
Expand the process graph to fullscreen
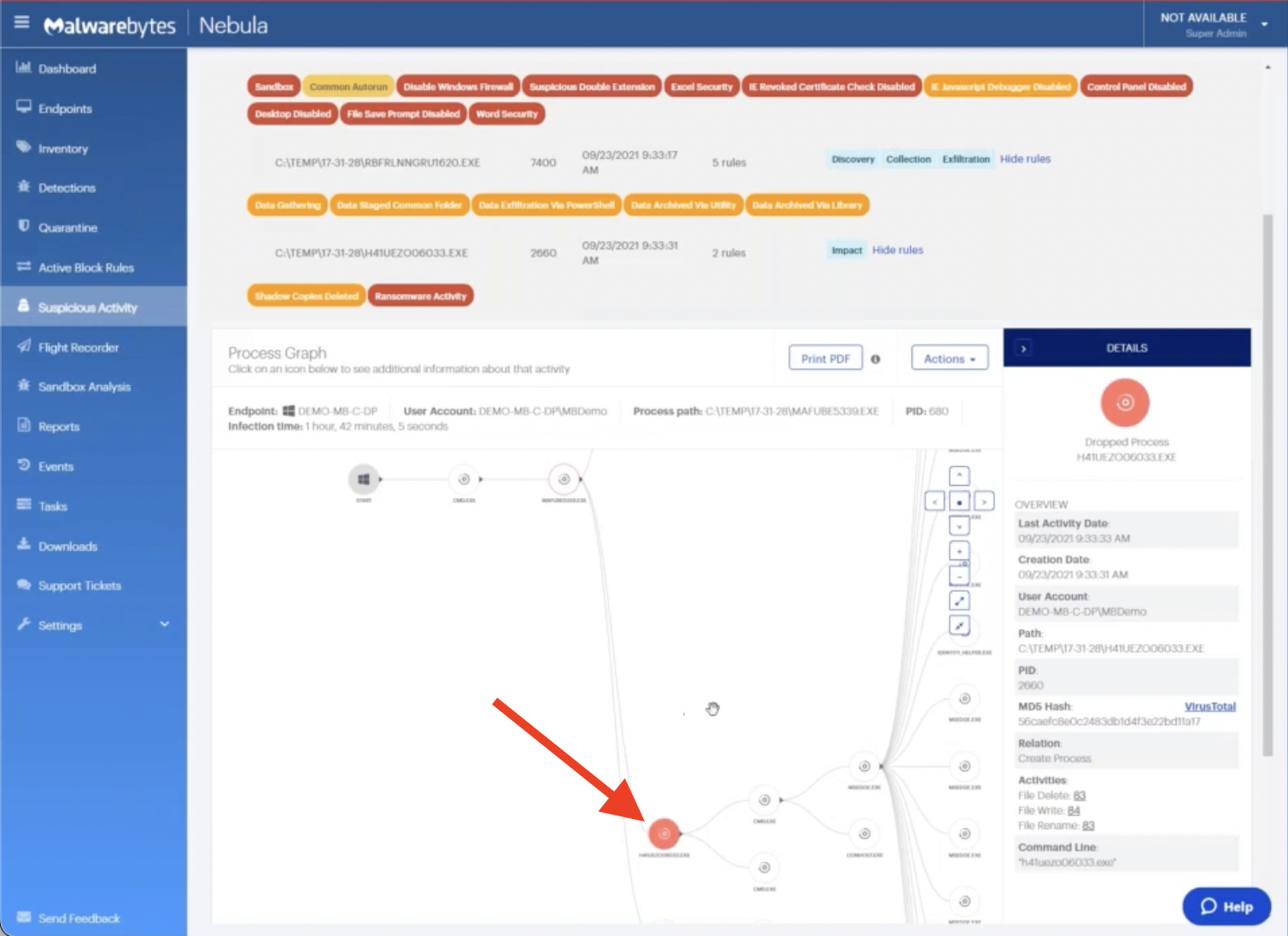(959, 600)
